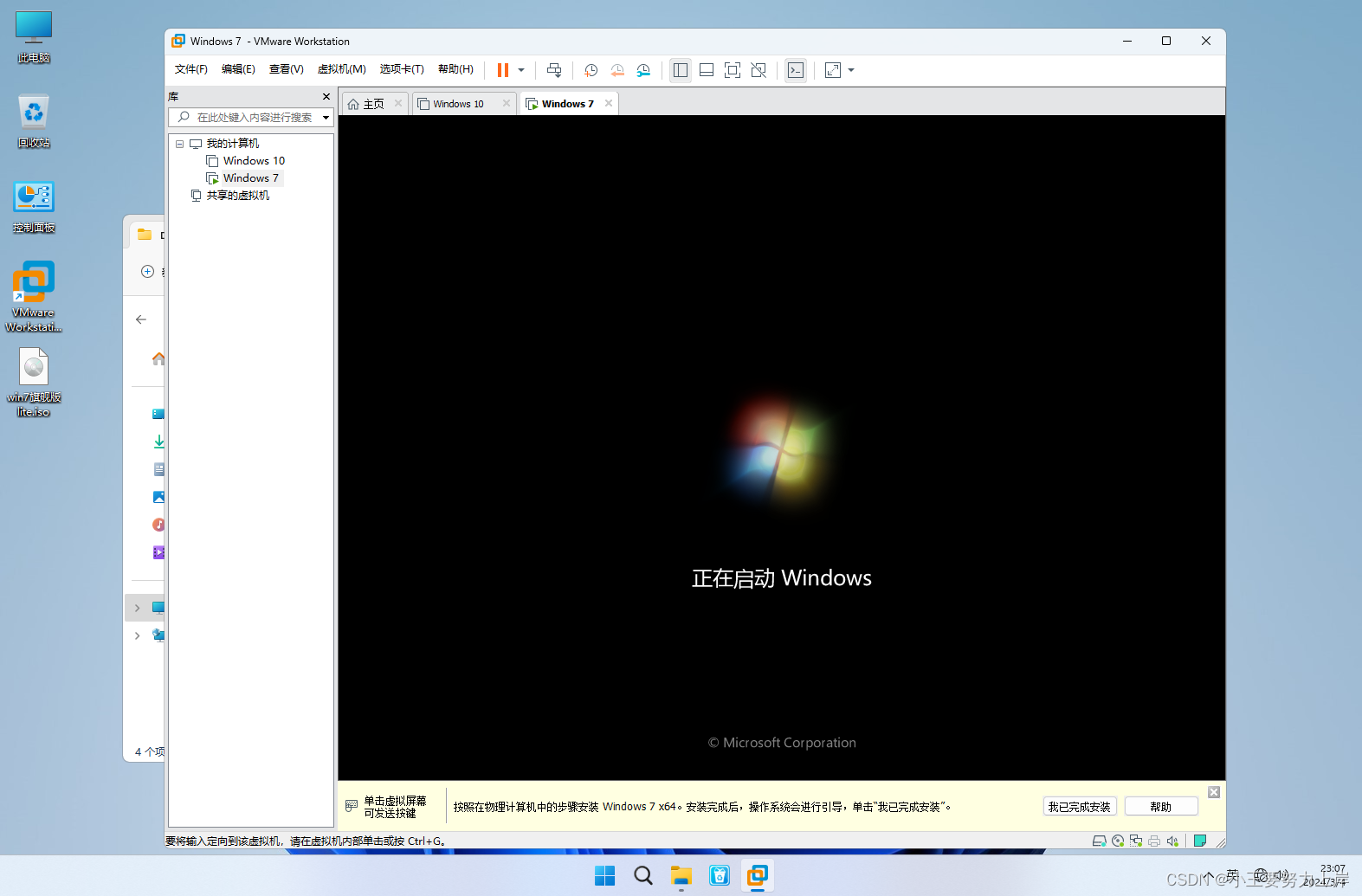
Task: Select the win7旗舰版 lite.iso file
Action: [34, 382]
